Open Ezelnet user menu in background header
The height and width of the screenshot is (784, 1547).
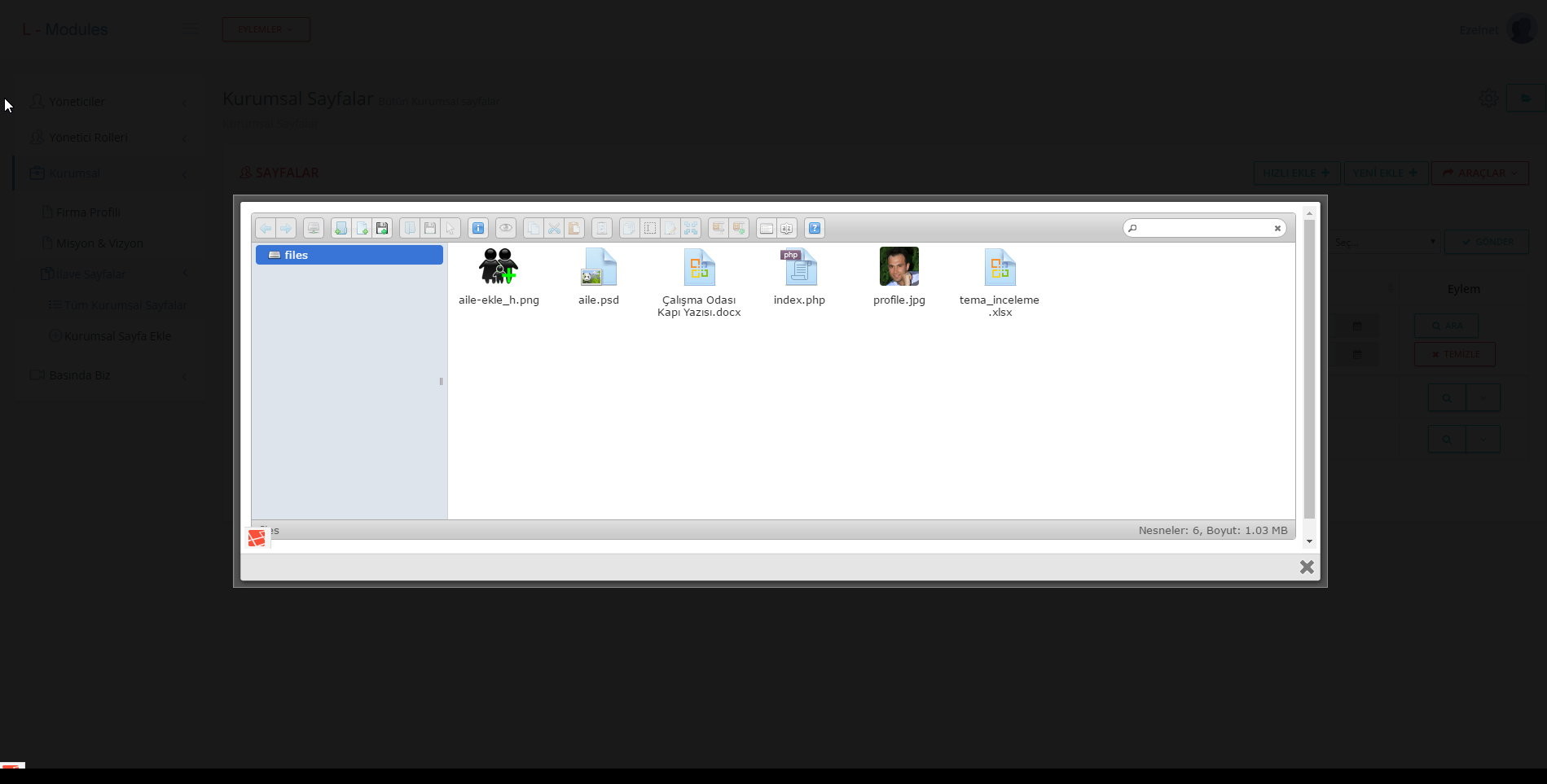coord(1497,29)
